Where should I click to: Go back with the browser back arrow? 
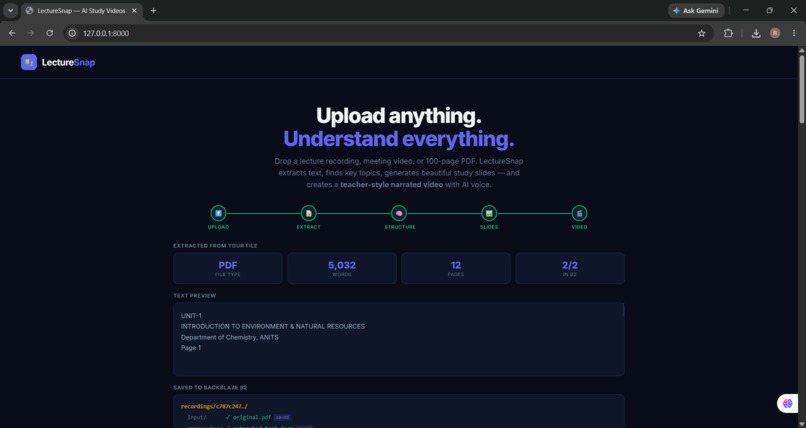(12, 33)
